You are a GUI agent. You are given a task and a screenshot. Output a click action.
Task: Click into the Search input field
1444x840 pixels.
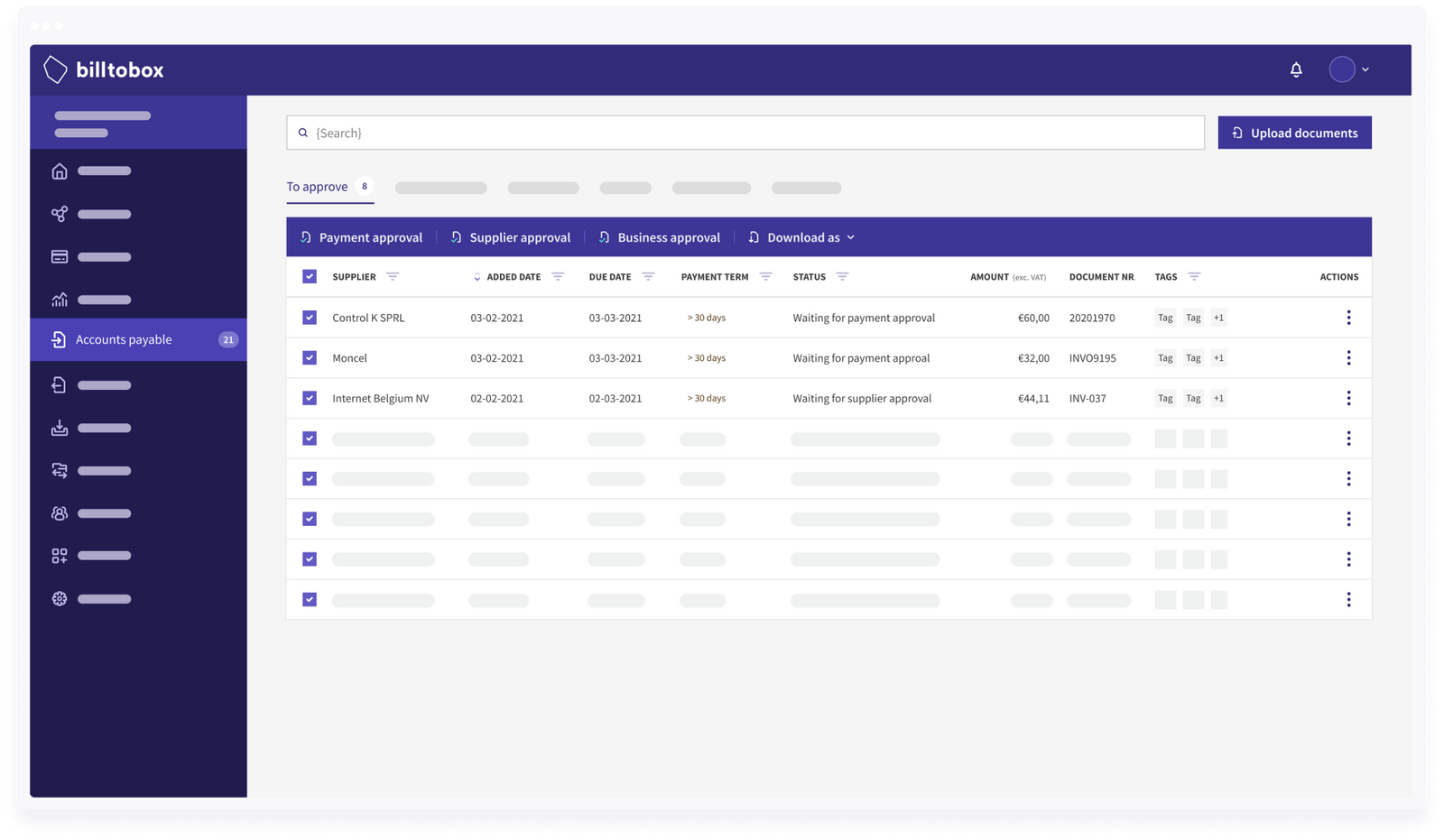point(745,133)
